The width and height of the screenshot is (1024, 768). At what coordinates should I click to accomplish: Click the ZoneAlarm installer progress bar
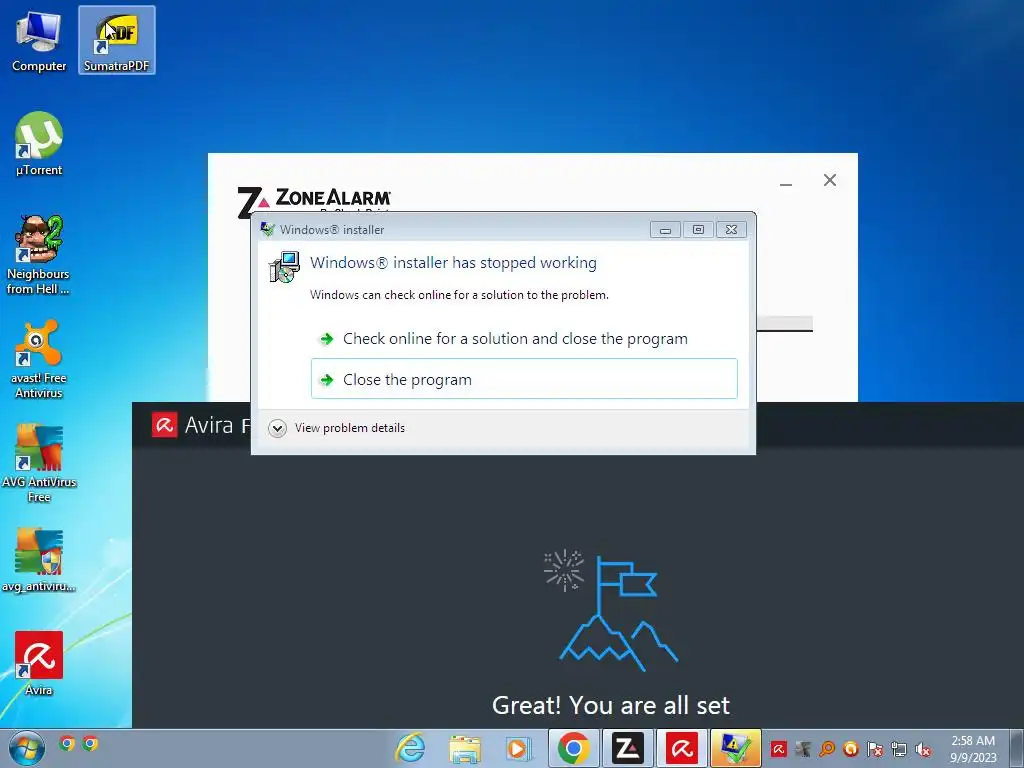point(784,324)
